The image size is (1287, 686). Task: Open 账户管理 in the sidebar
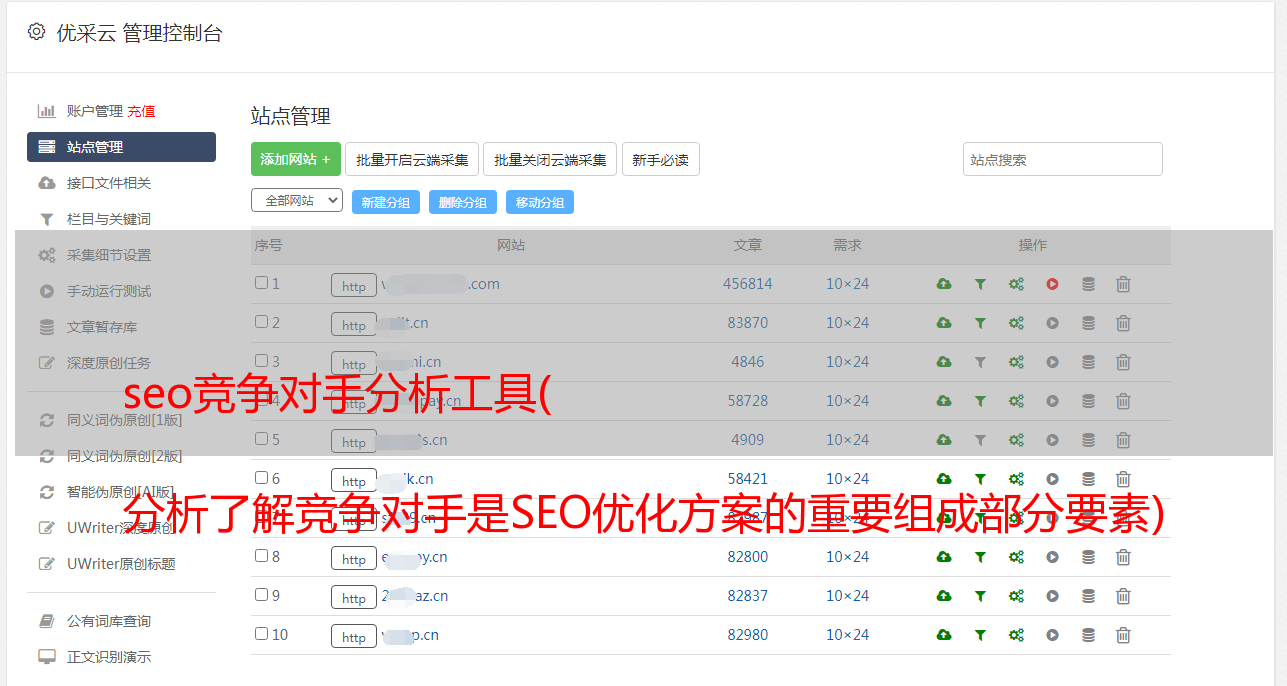[x=95, y=111]
